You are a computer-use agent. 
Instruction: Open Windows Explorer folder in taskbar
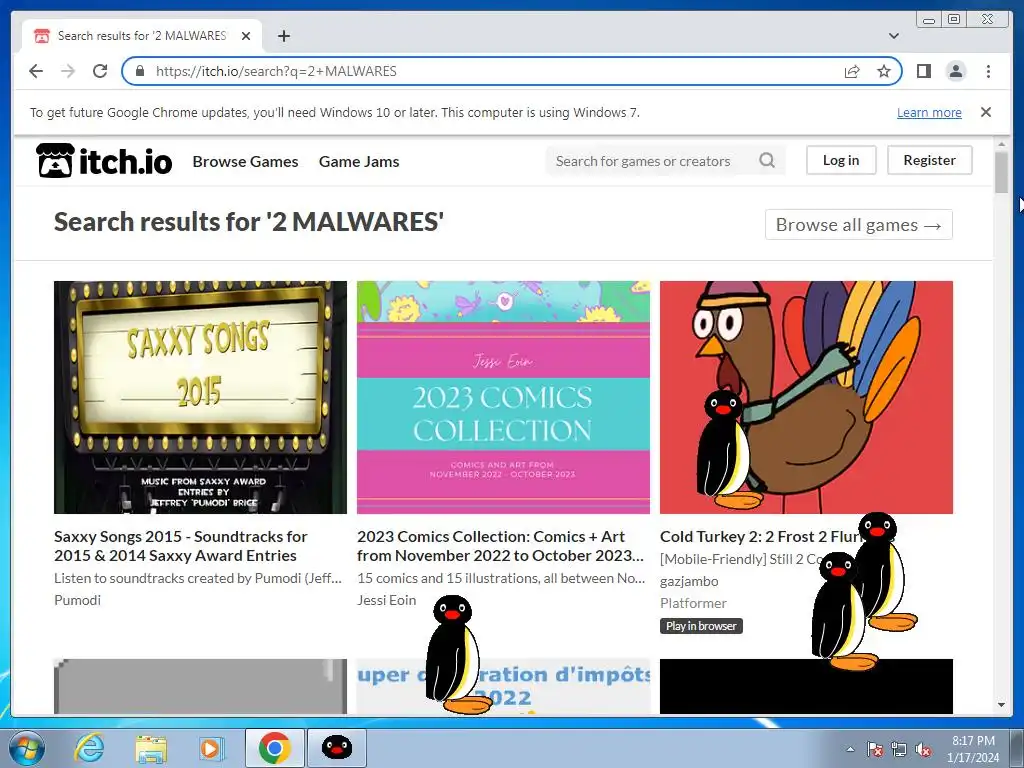pos(151,748)
